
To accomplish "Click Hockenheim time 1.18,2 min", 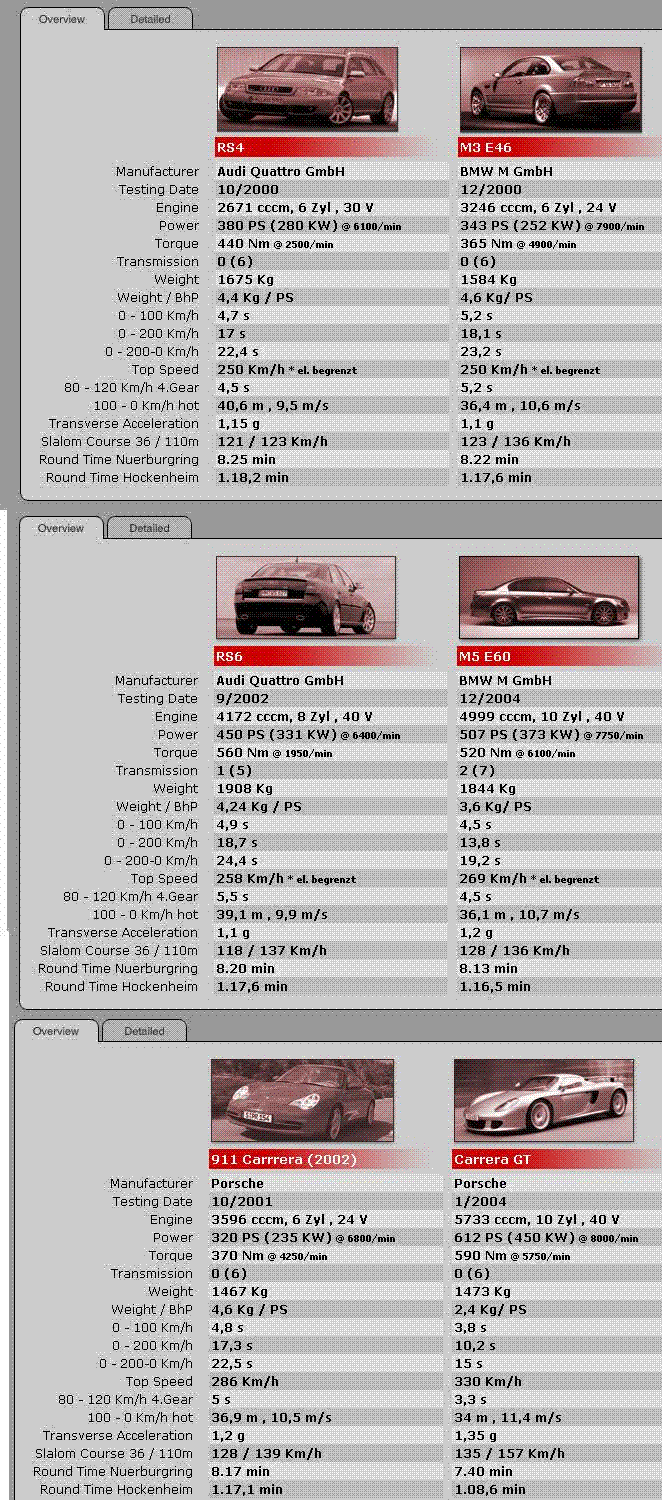I will coord(253,478).
